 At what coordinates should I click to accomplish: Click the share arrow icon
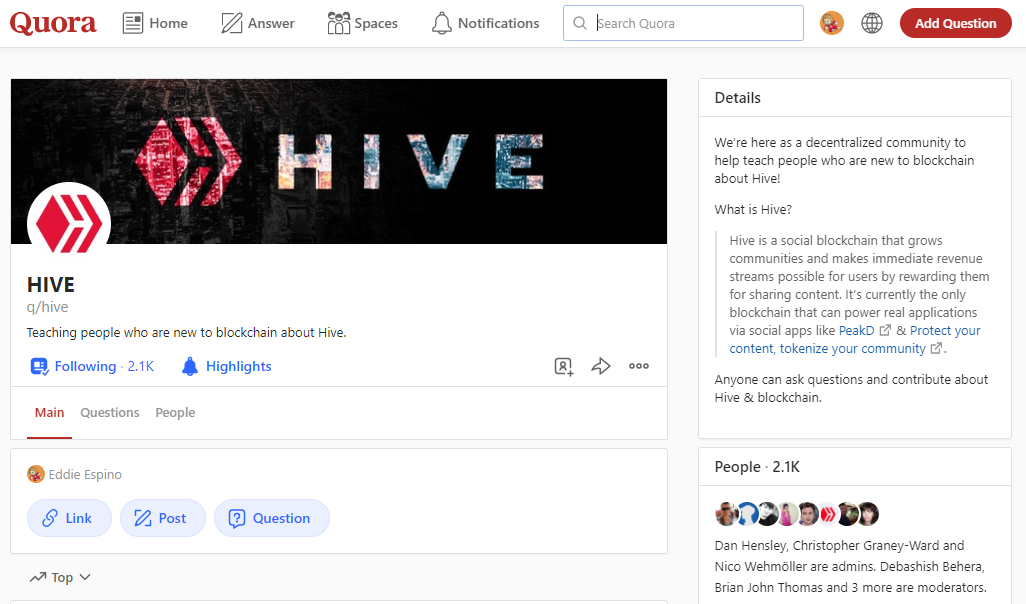(x=601, y=366)
